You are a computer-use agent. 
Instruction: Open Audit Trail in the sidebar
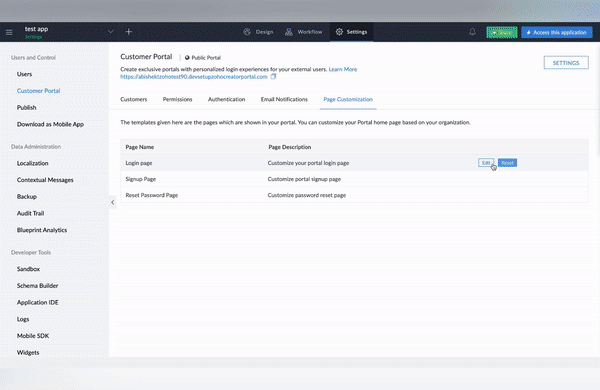click(30, 214)
